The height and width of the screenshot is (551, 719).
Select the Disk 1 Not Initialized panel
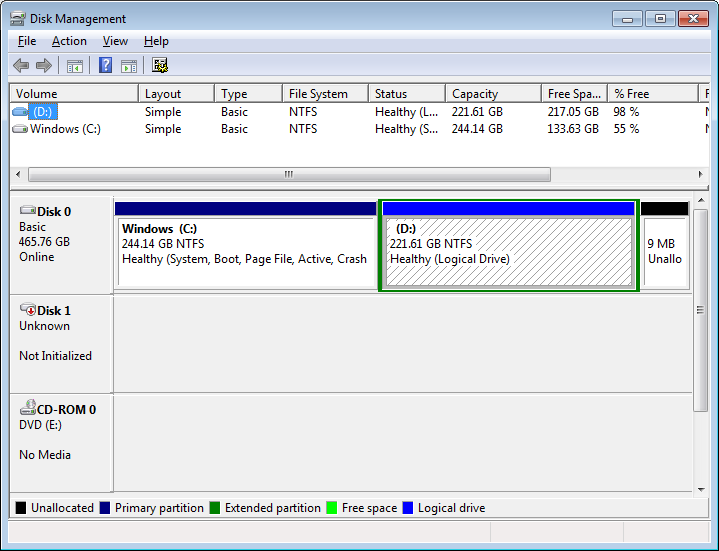click(61, 344)
